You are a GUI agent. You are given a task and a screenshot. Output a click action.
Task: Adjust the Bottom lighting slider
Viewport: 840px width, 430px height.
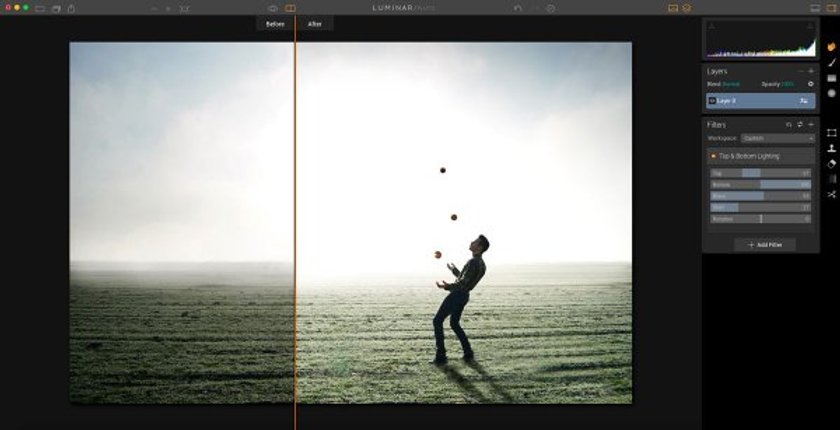[760, 185]
